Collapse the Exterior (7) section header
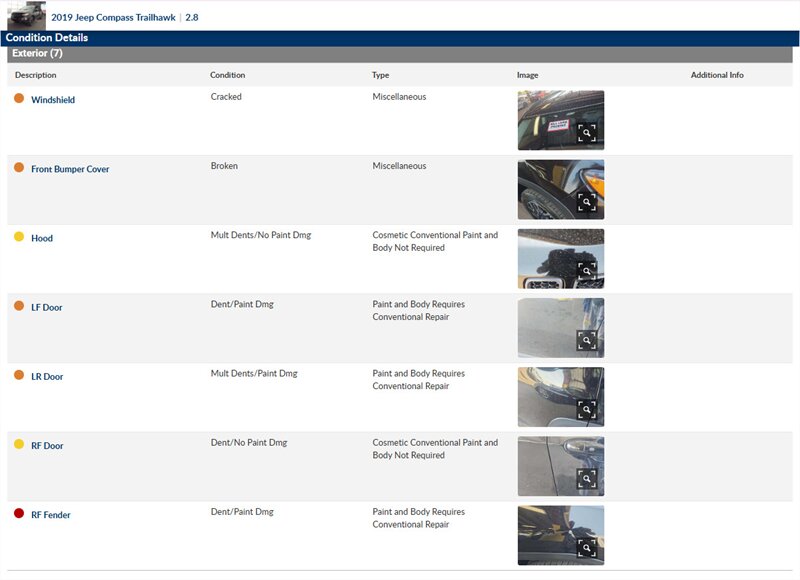Screen dimensions: 800x580 pos(37,54)
